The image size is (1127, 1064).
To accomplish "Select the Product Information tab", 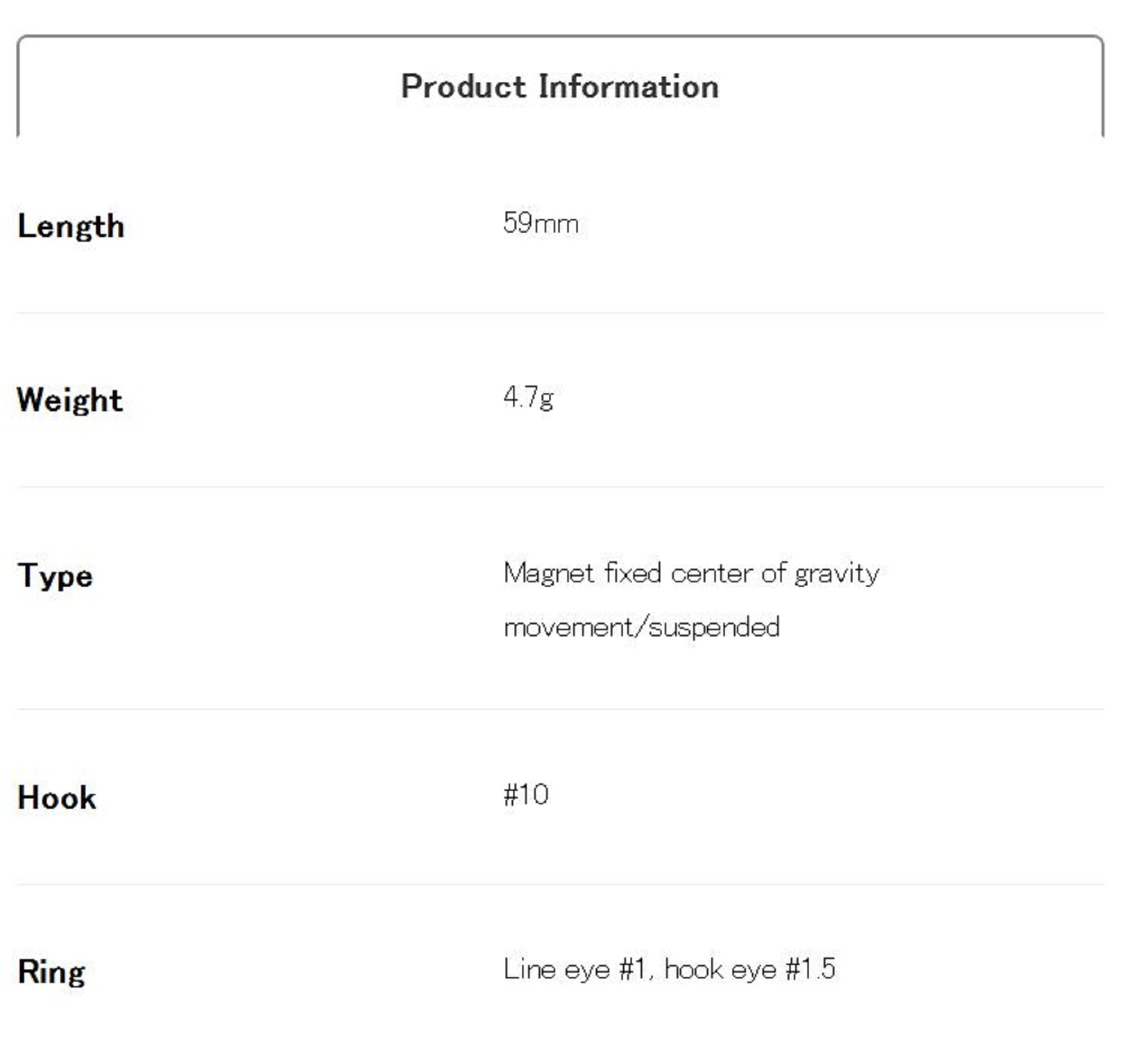I will coord(560,86).
